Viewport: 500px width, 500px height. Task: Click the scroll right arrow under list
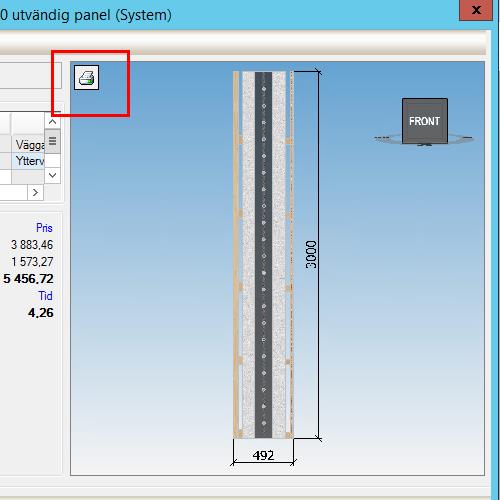[x=35, y=192]
